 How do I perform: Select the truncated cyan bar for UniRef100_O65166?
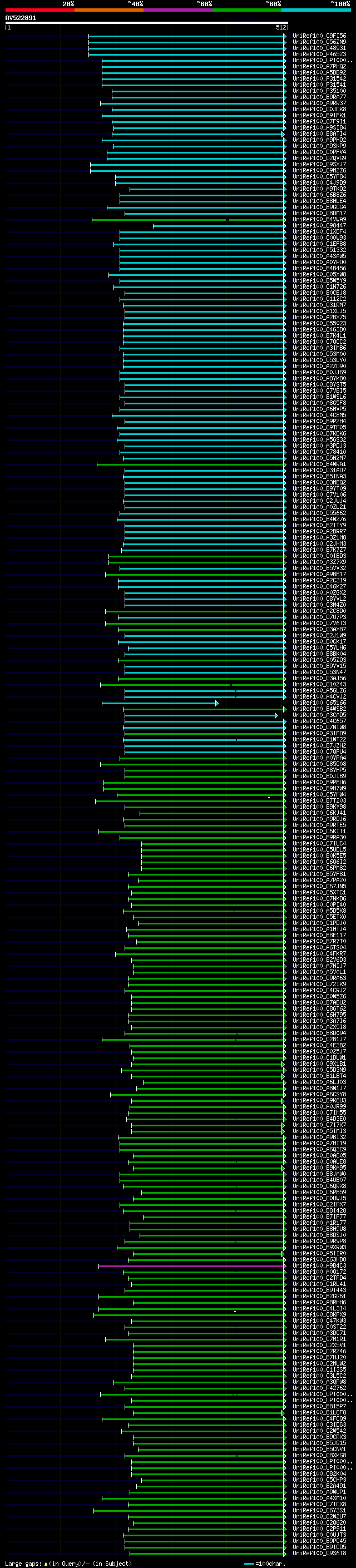[160, 703]
